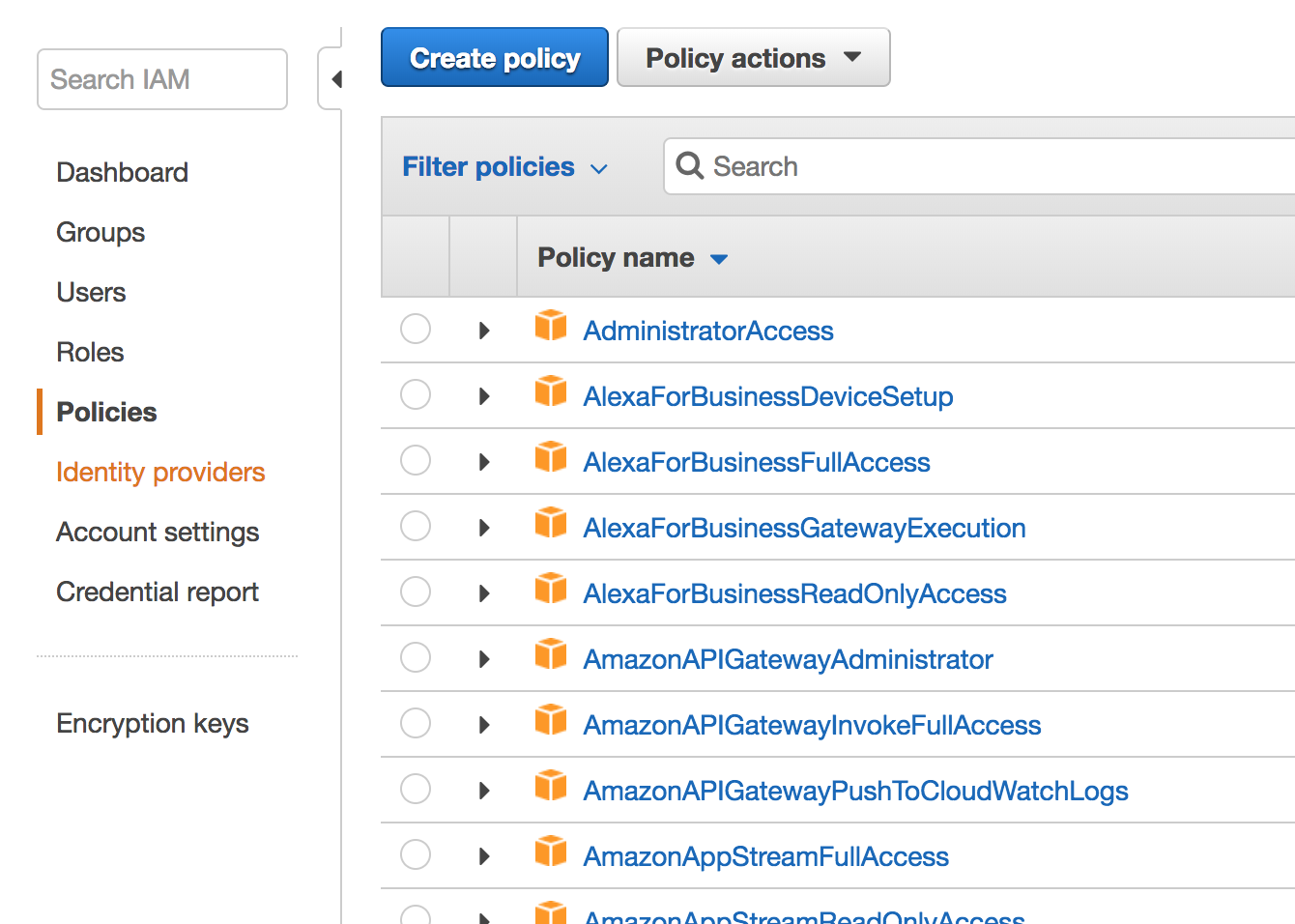Expand the AlexaForBusinessDeviceSetup policy row
This screenshot has height=924, width=1295.
click(484, 396)
